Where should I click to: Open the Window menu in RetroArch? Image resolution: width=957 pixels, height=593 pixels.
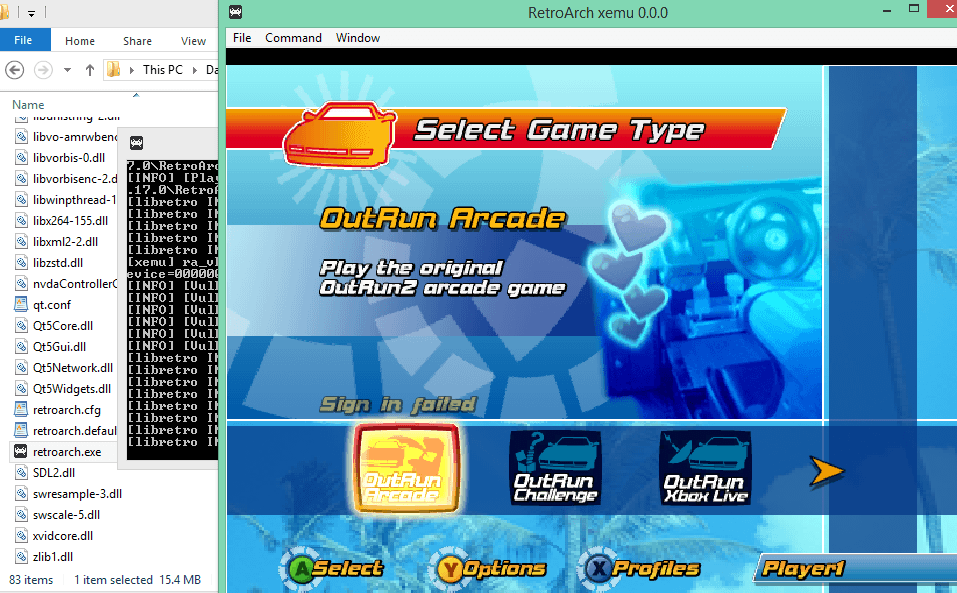point(357,38)
